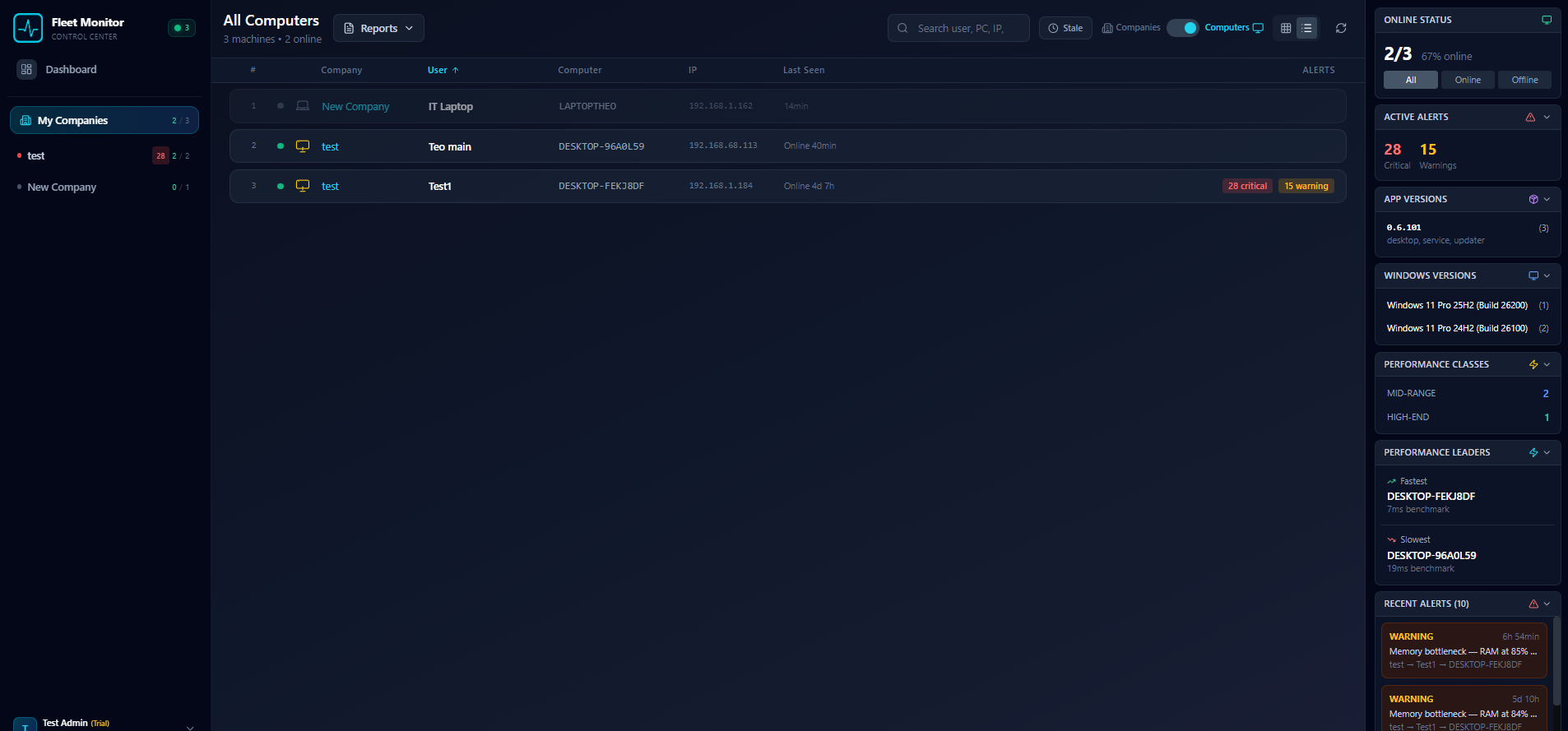This screenshot has height=731, width=1568.
Task: Click the 15 warning alerts badge
Action: (x=1306, y=186)
